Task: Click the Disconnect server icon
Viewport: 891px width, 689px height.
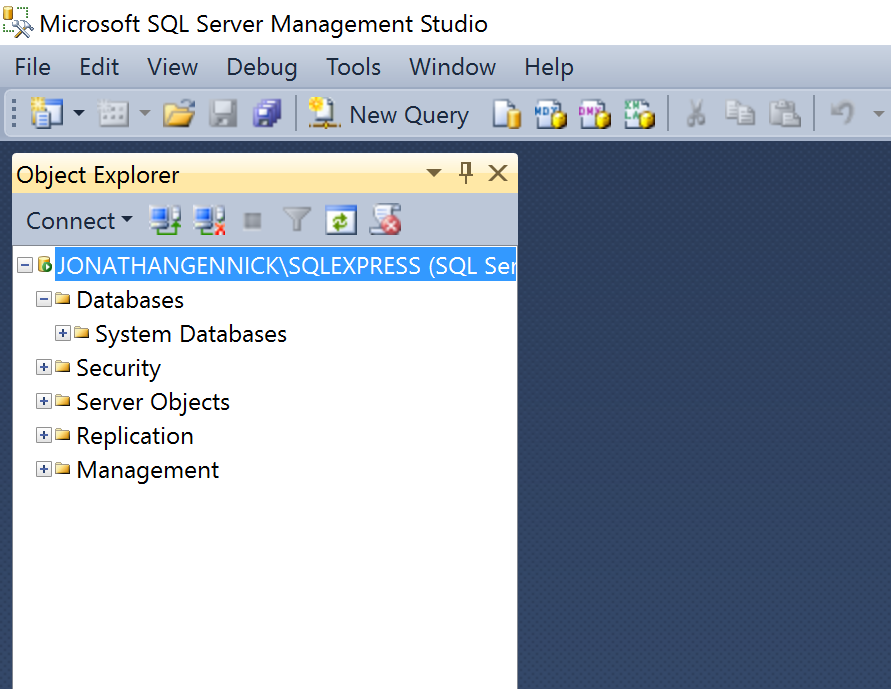Action: 209,220
